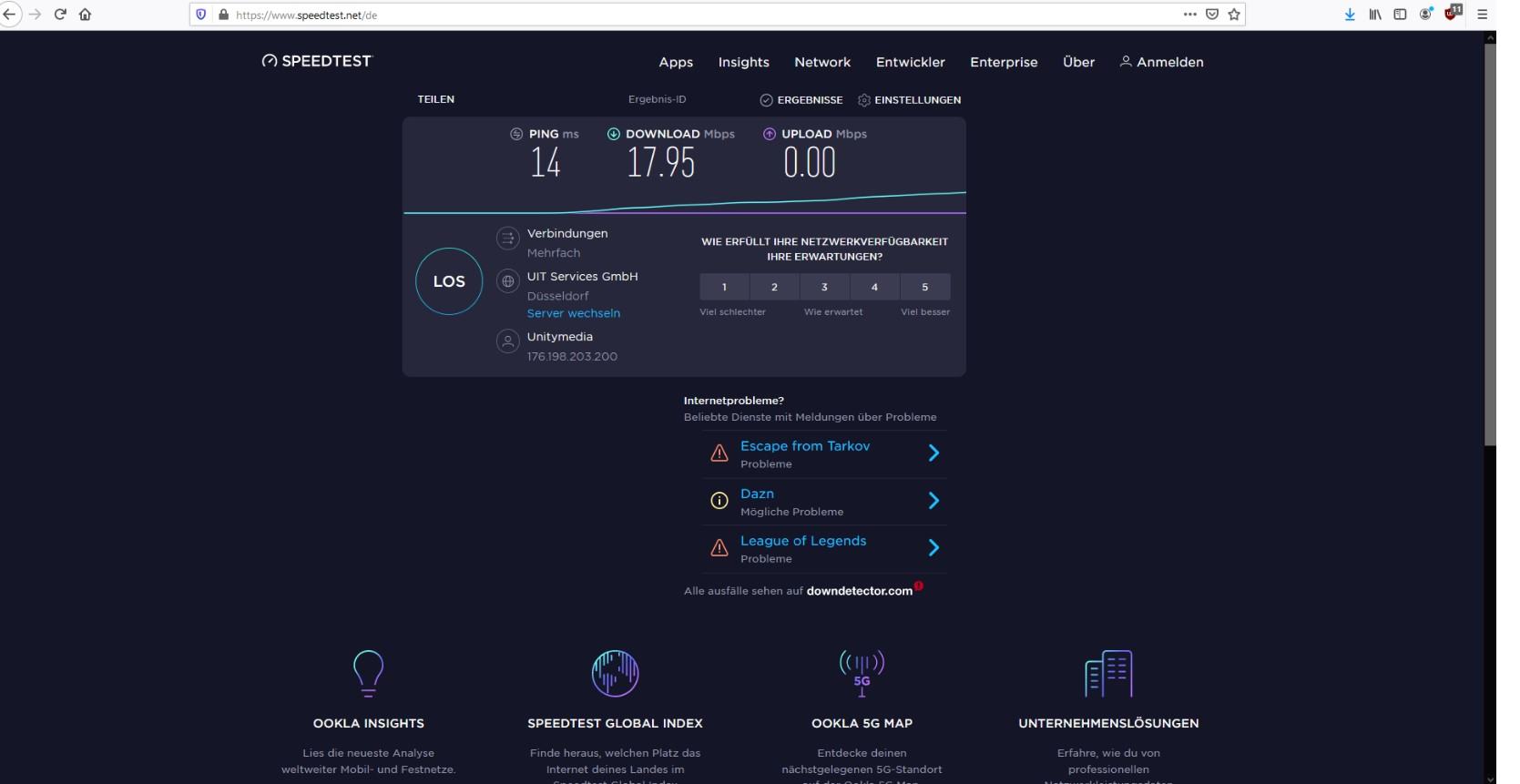The height and width of the screenshot is (784, 1520).
Task: Click the upload value 0.00
Action: 810,163
